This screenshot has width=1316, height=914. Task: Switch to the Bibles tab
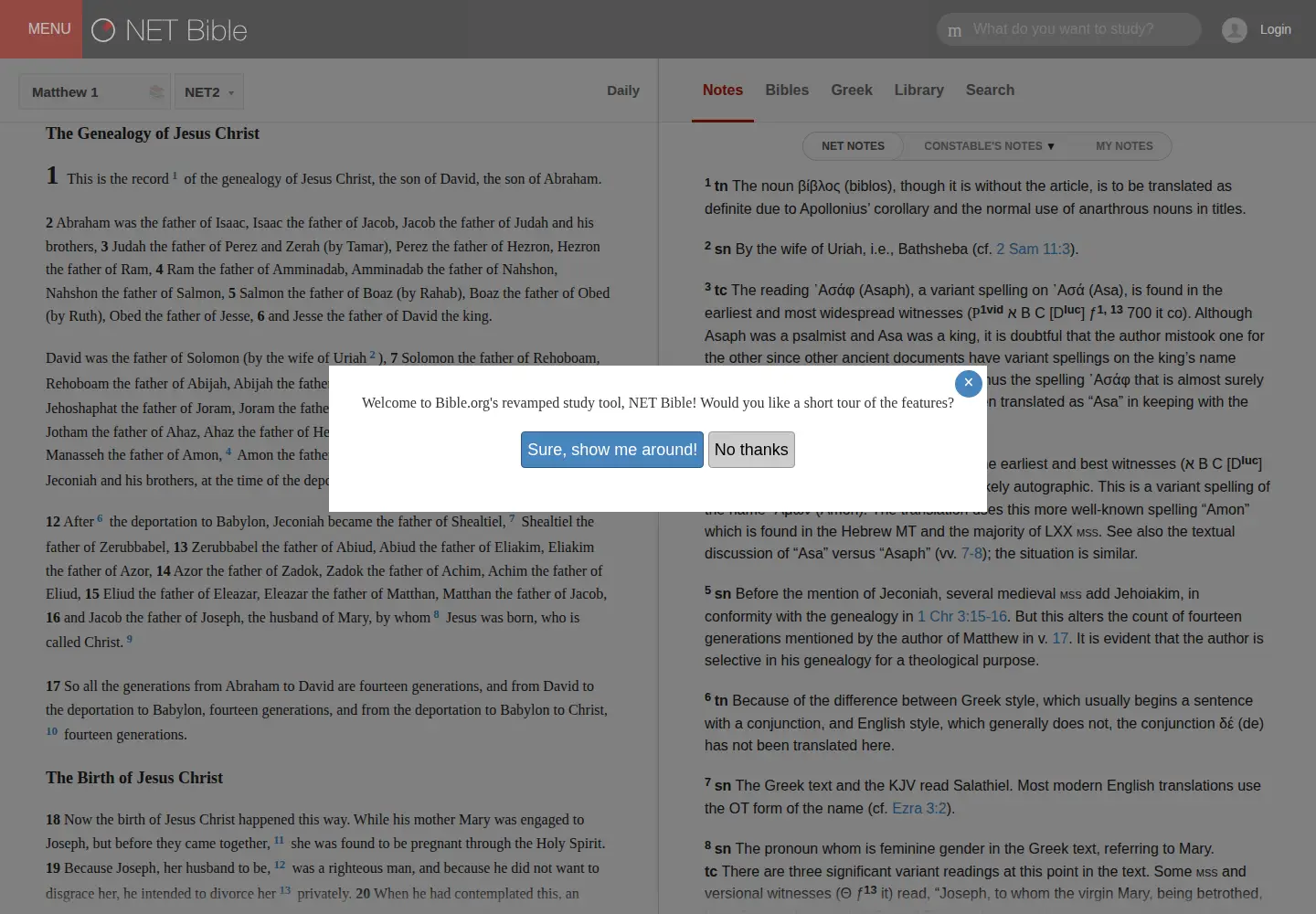pyautogui.click(x=787, y=90)
